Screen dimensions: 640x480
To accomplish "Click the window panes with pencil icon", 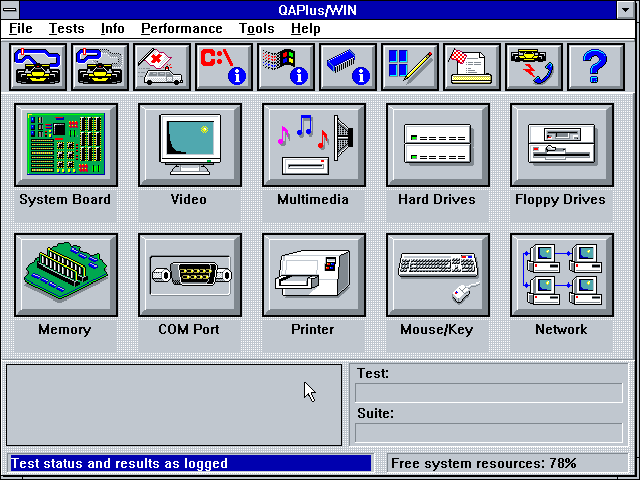I will pyautogui.click(x=410, y=67).
